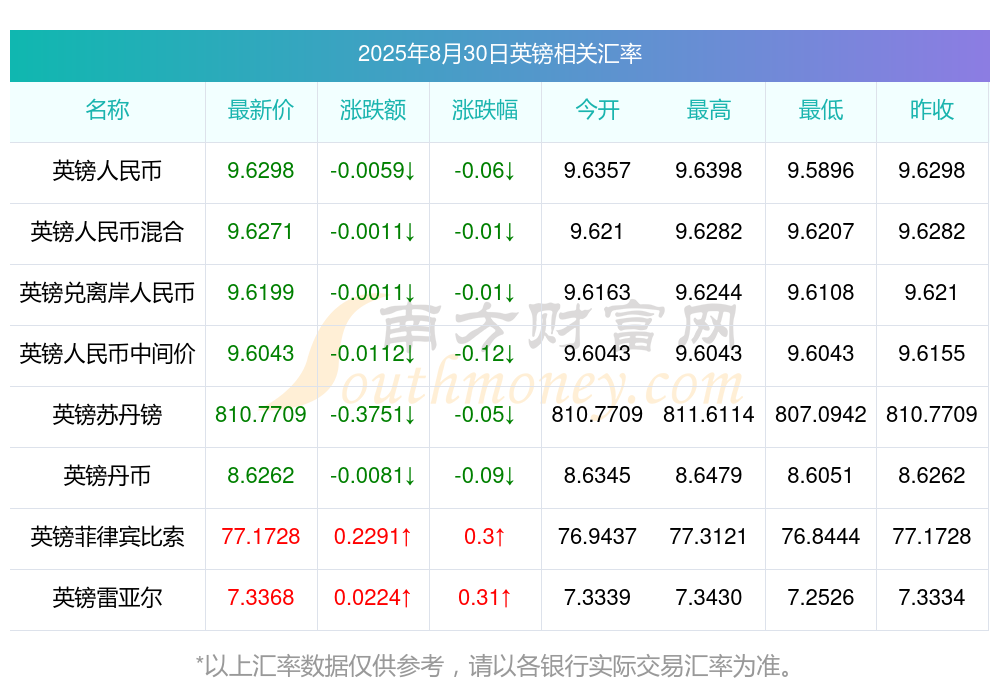Click the low price 8.6051

tap(820, 475)
